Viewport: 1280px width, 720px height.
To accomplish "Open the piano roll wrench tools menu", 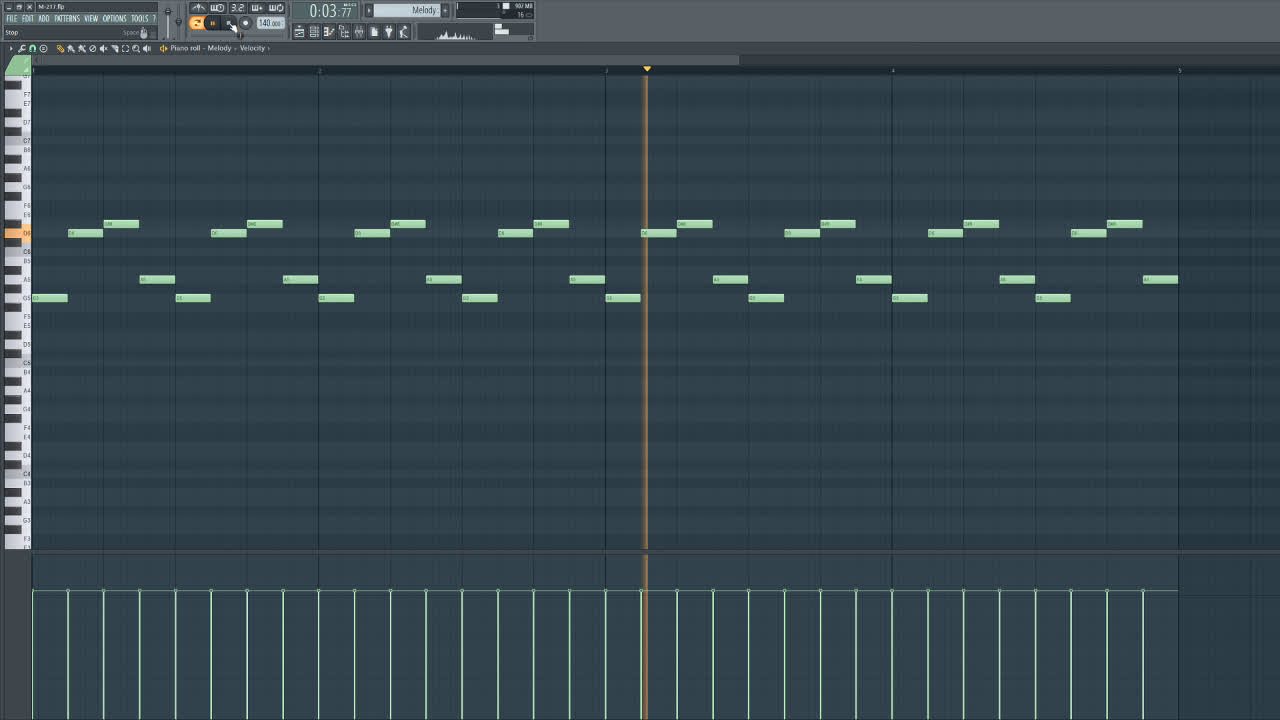I will tap(21, 48).
